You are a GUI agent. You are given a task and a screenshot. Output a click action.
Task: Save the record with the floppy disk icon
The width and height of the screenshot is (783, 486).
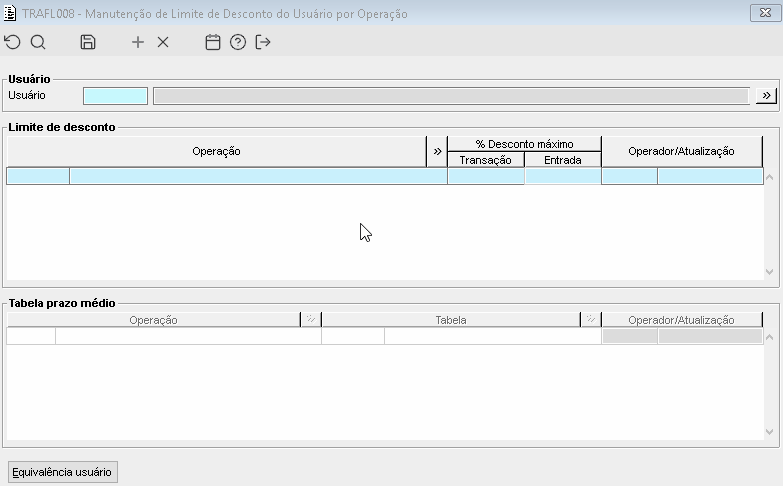click(88, 42)
